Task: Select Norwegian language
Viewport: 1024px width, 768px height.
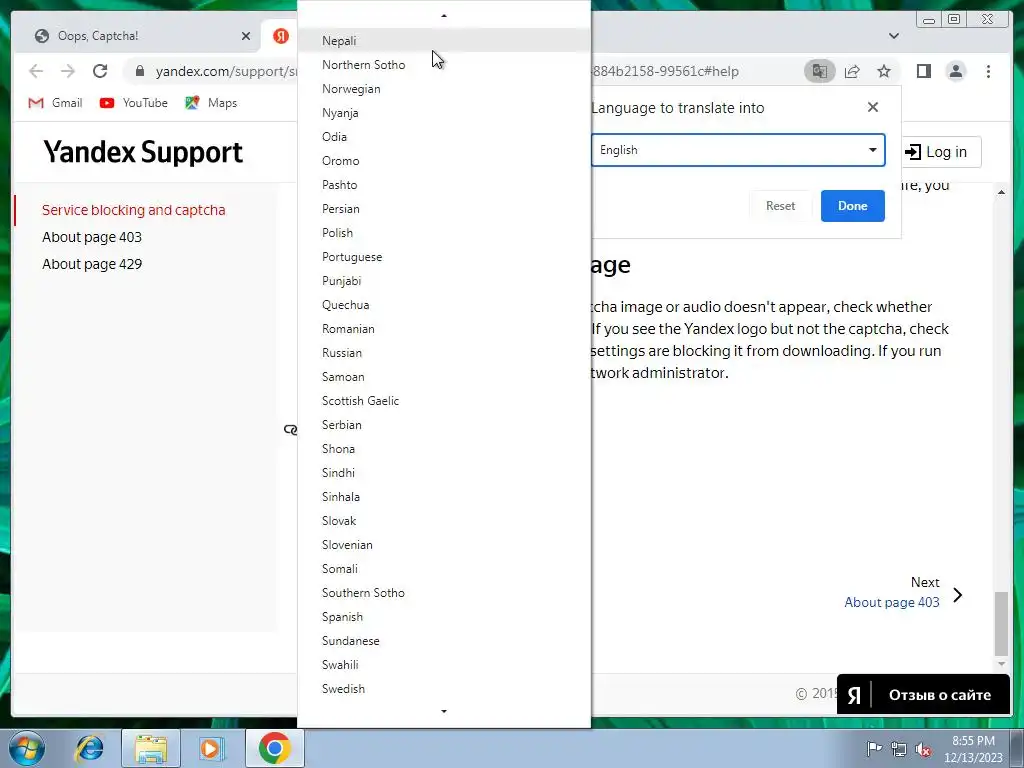Action: [x=444, y=89]
